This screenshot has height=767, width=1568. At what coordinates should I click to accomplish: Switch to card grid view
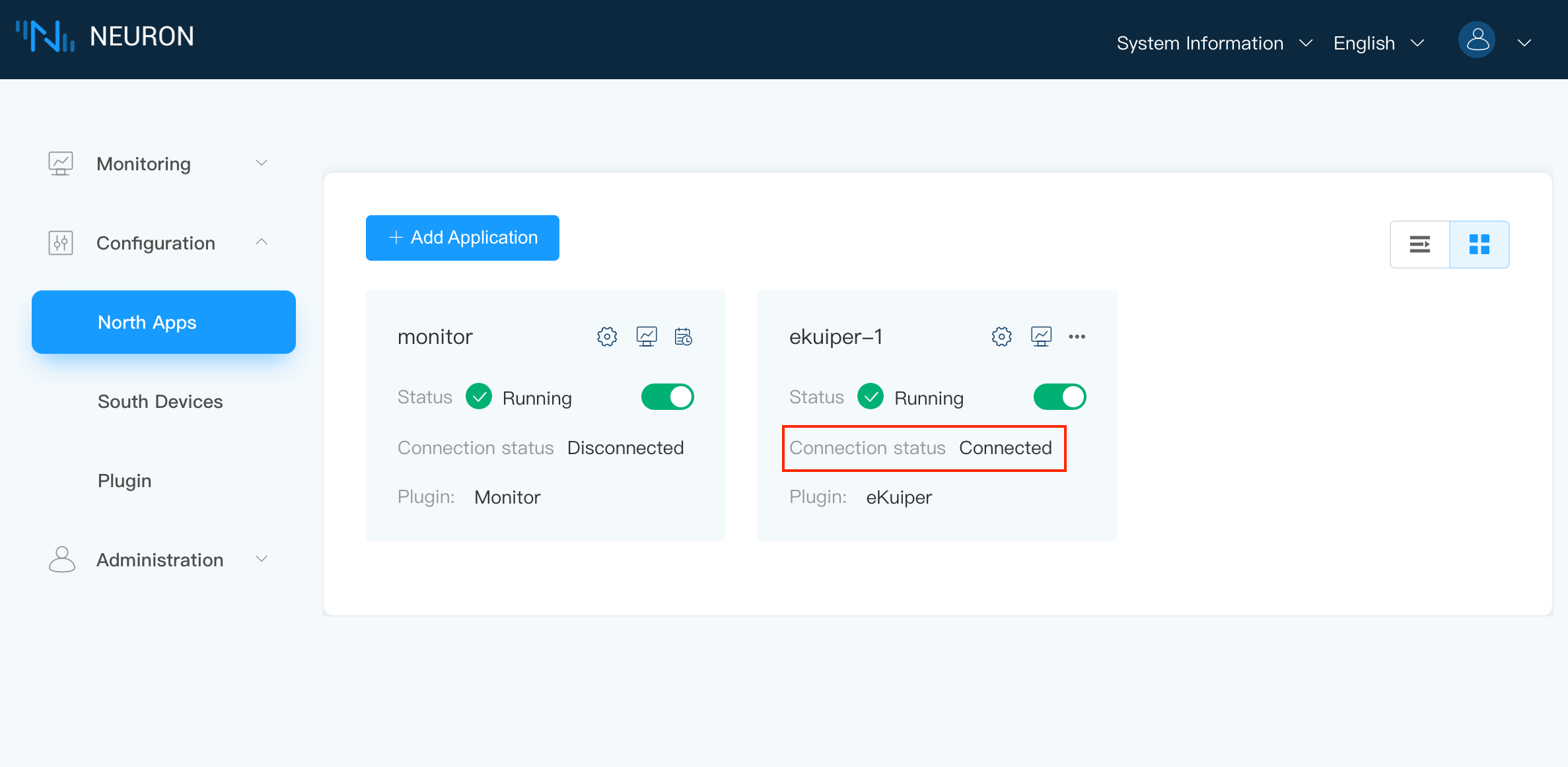[x=1479, y=244]
